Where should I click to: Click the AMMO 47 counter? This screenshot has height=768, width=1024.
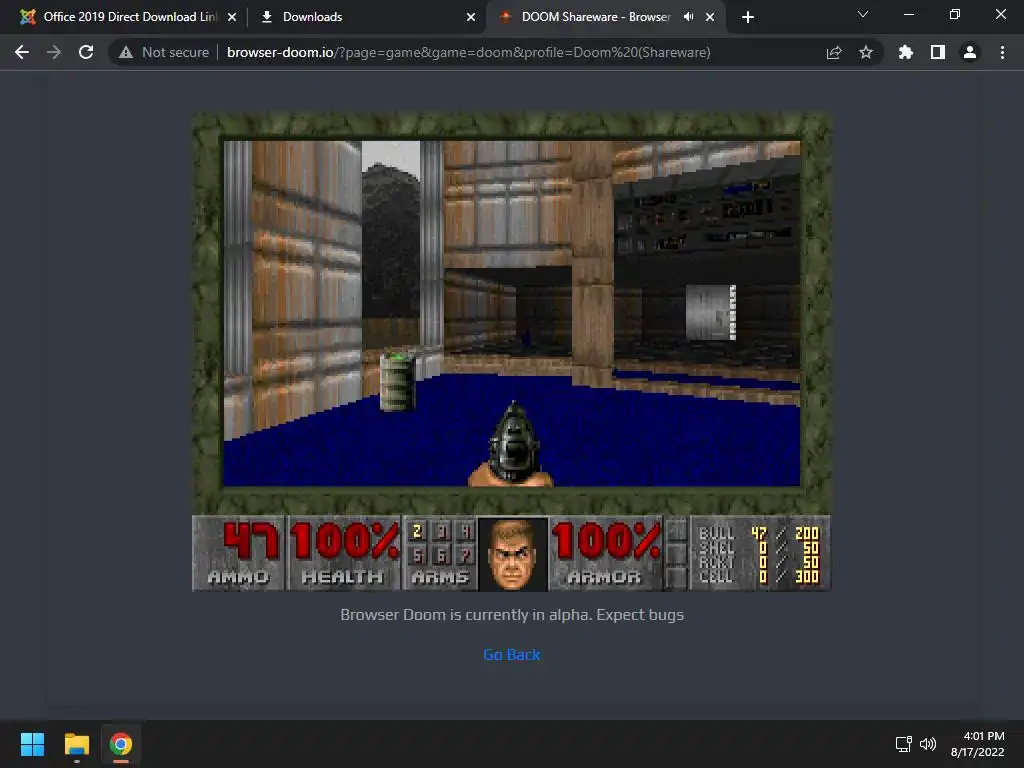point(239,553)
